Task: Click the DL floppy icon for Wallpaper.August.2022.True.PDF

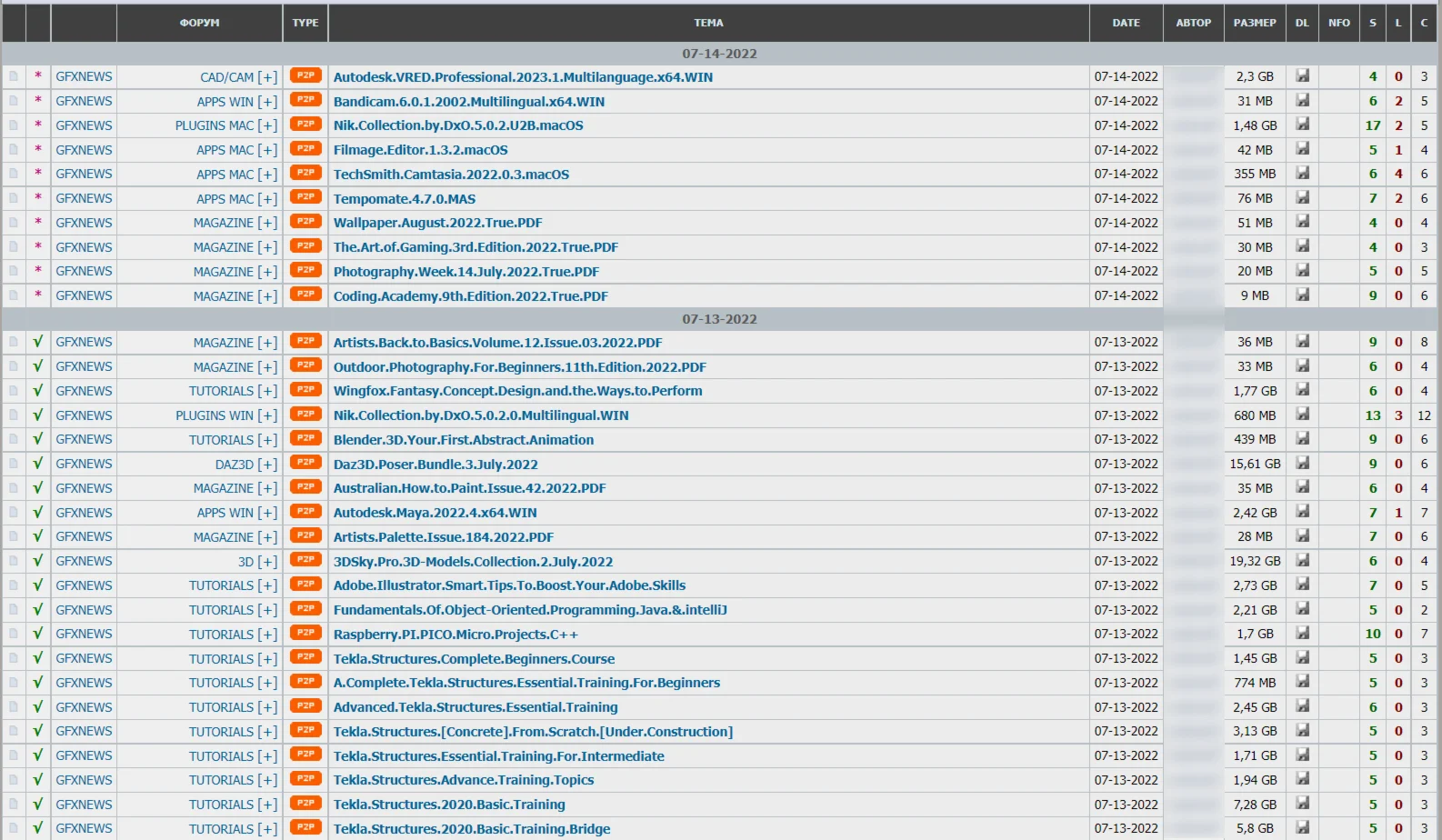Action: [1303, 222]
